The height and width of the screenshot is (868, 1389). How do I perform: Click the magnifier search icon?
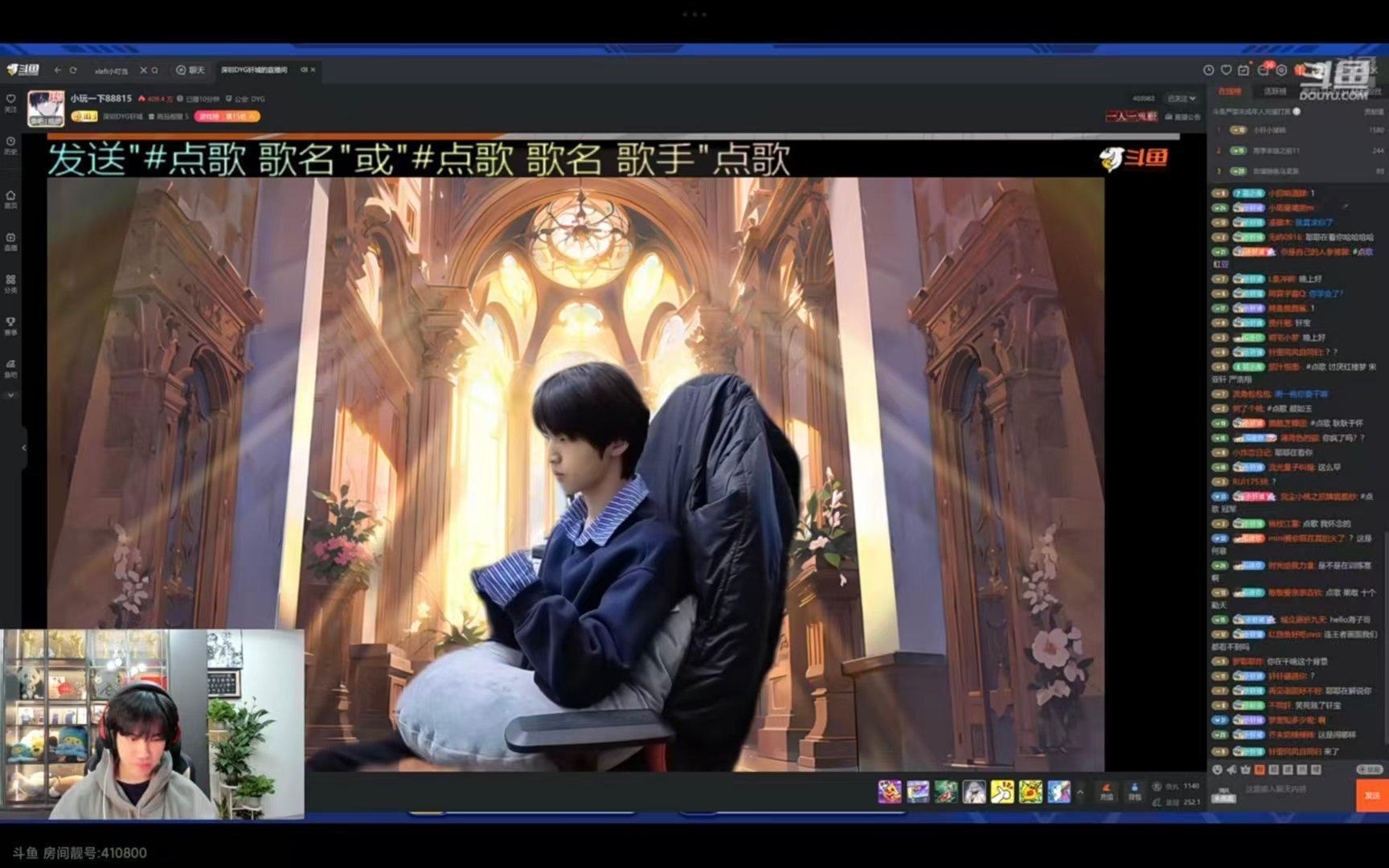coord(155,70)
